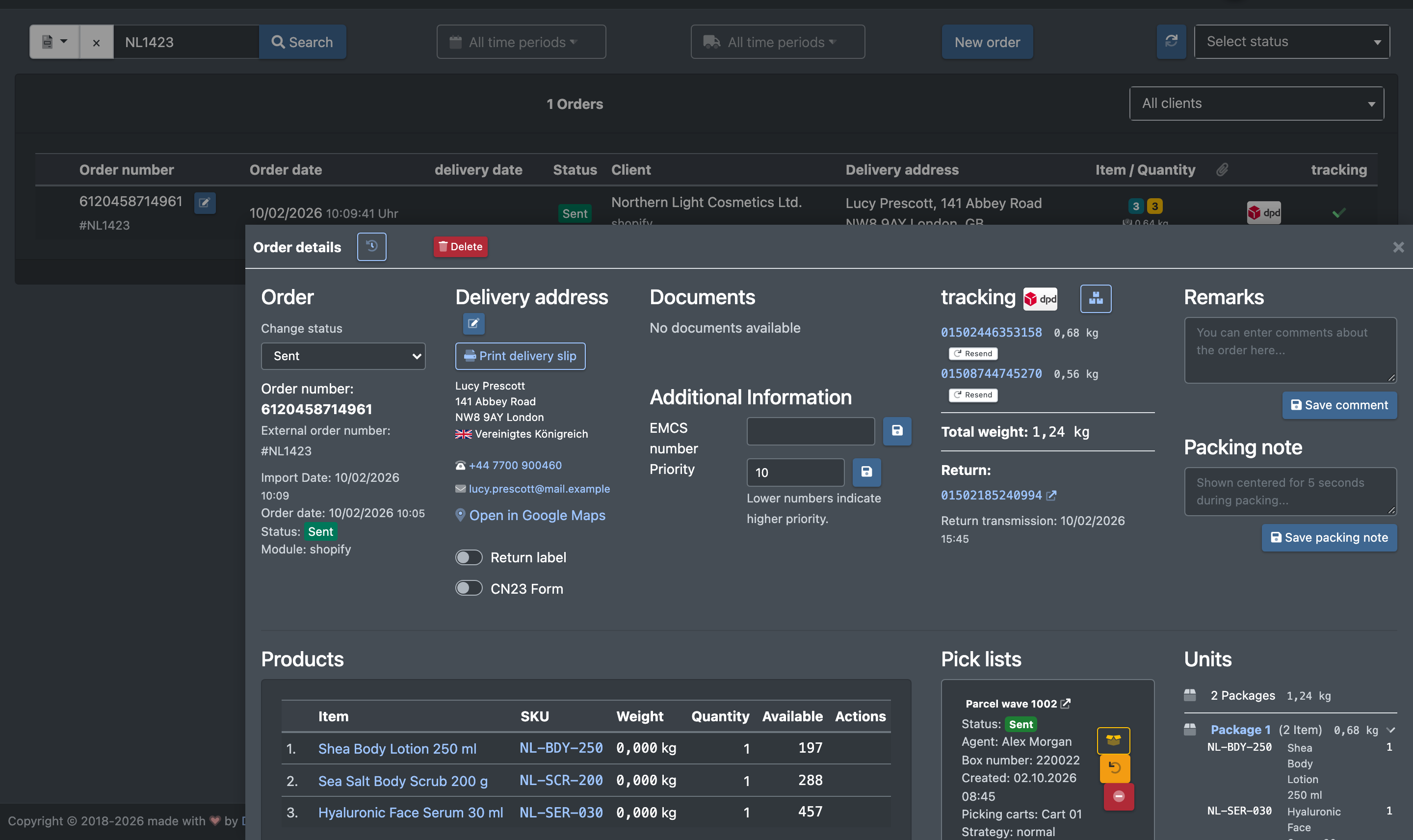
Task: Open tracking number 01502446353158
Action: [x=991, y=333]
